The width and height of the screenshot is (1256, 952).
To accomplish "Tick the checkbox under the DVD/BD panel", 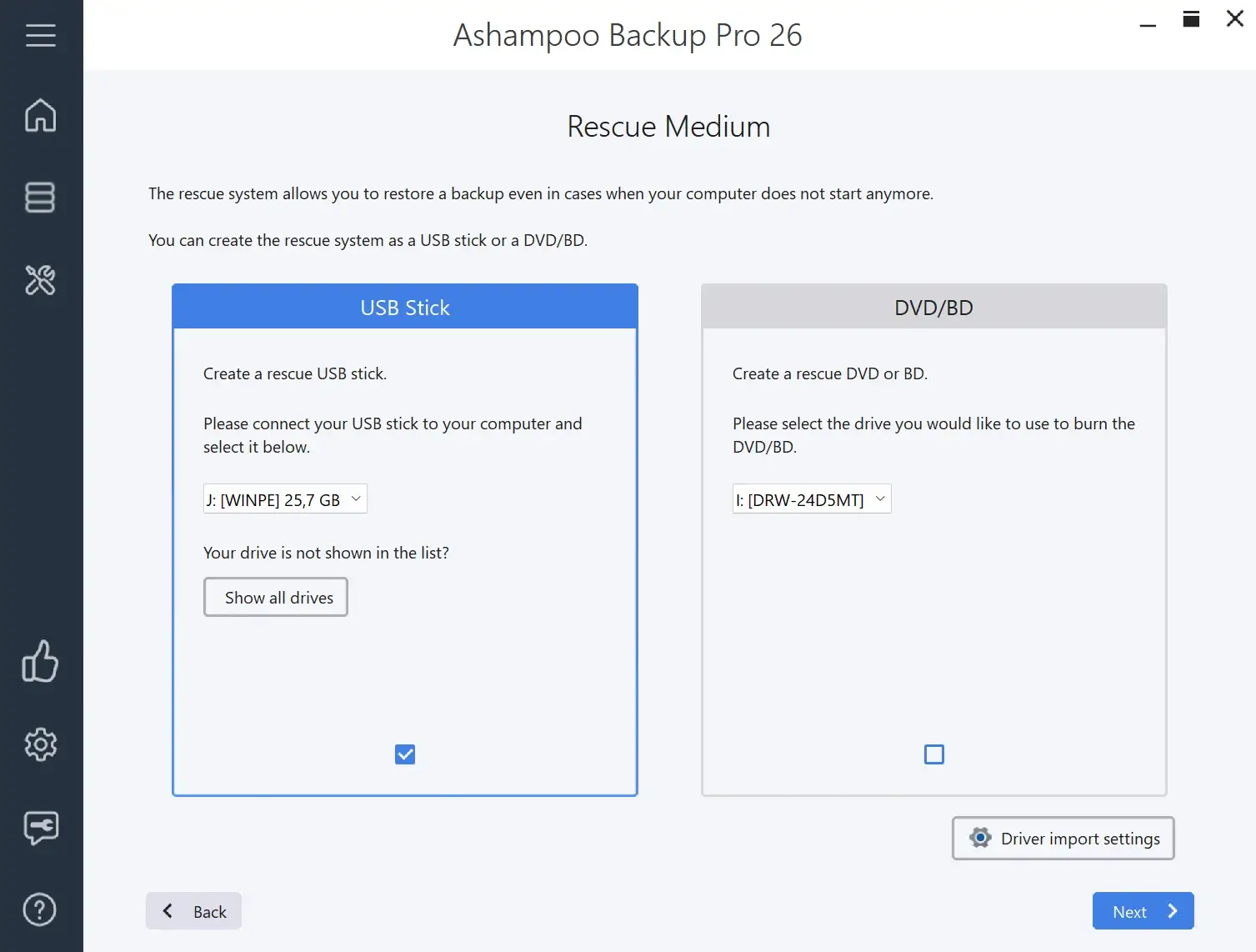I will 933,754.
